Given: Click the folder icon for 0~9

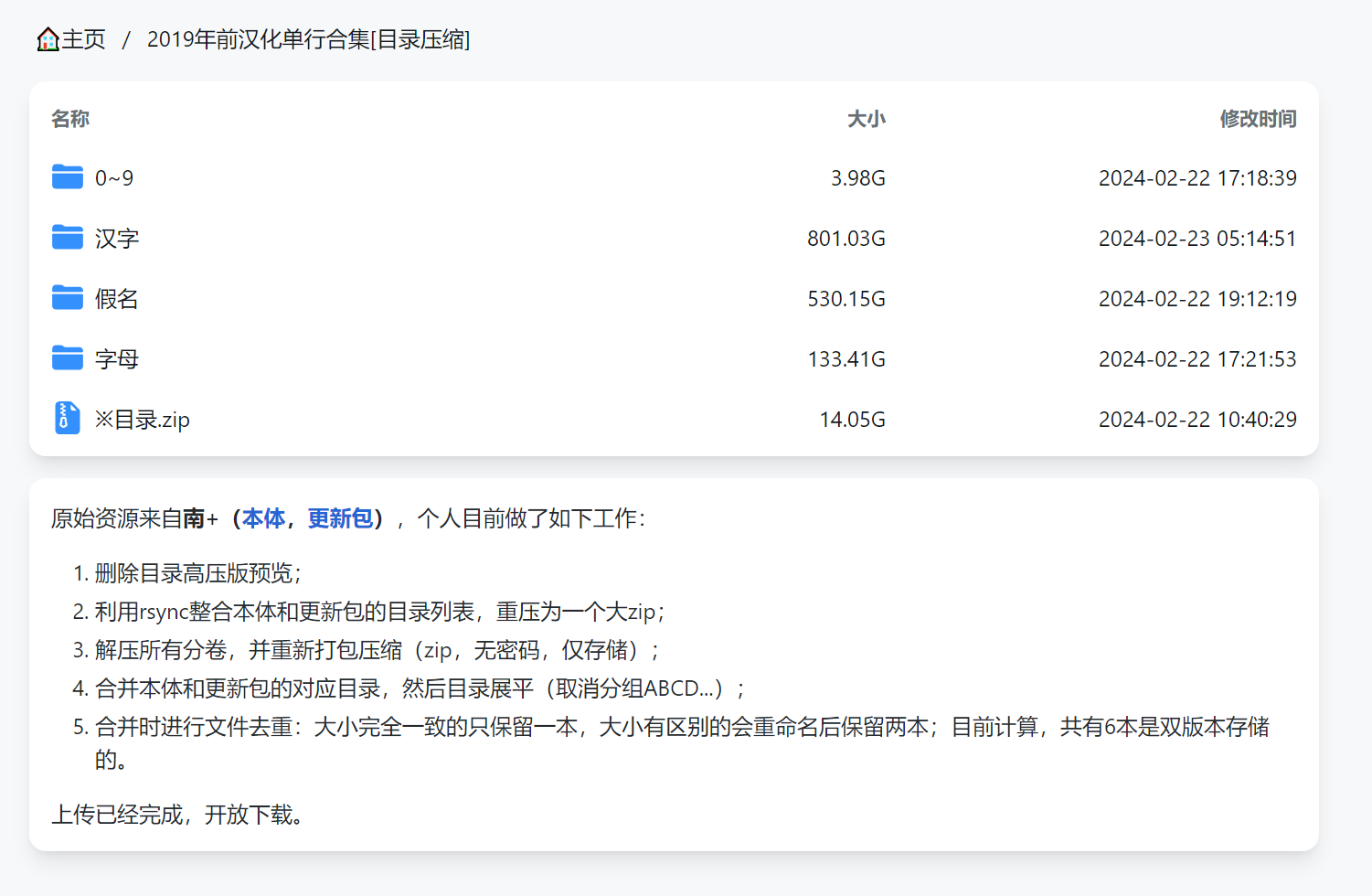Looking at the screenshot, I should (68, 177).
